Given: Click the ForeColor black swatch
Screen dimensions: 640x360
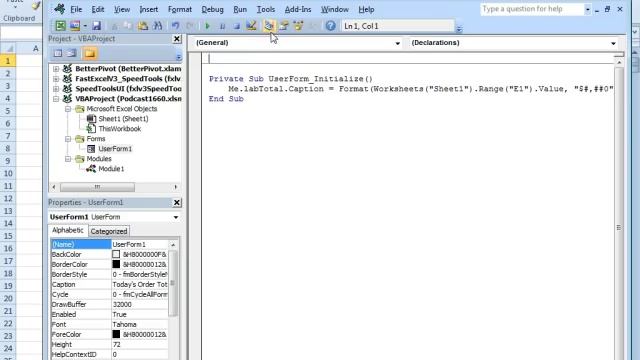Looking at the screenshot, I should click(116, 334).
